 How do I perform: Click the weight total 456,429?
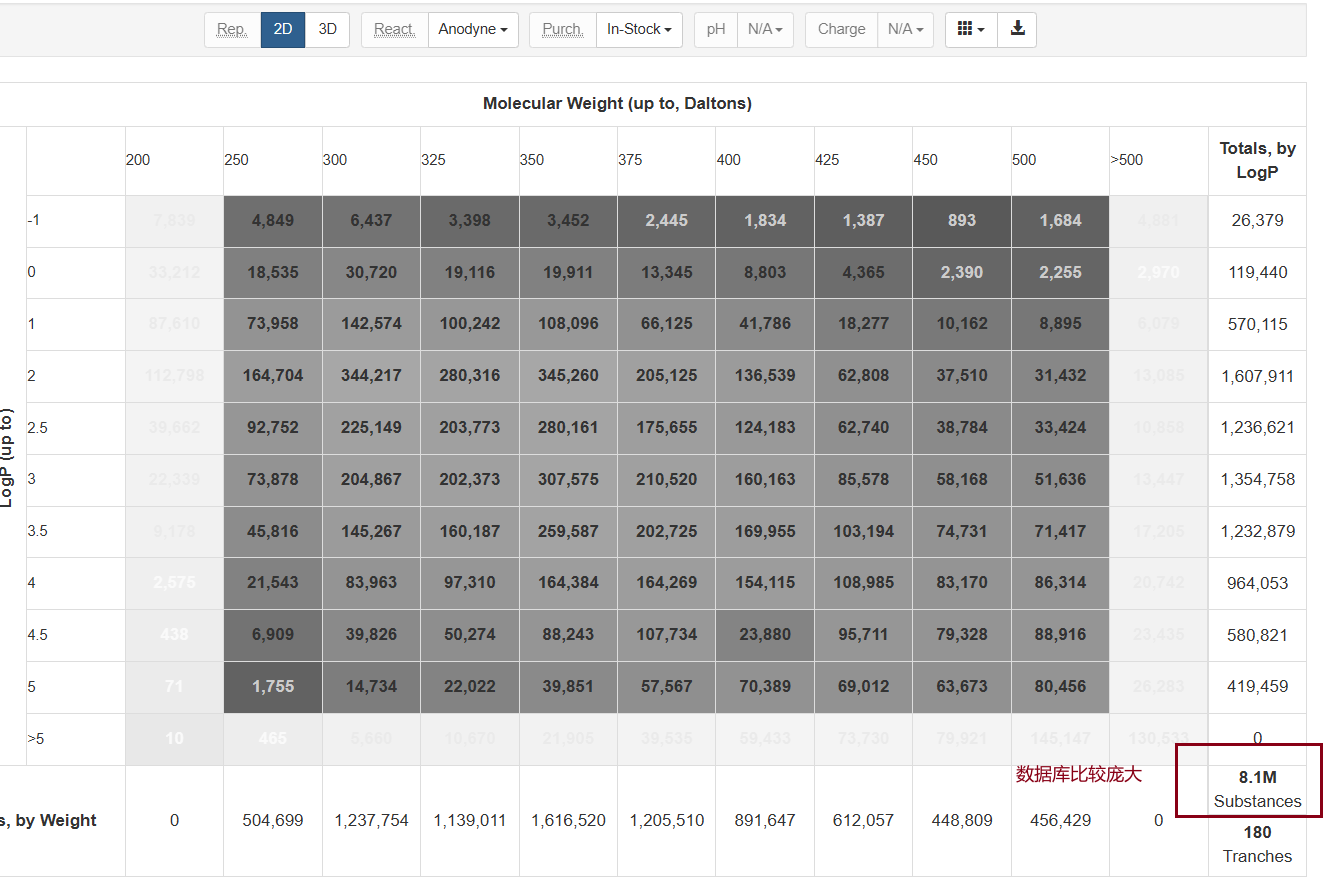1060,821
